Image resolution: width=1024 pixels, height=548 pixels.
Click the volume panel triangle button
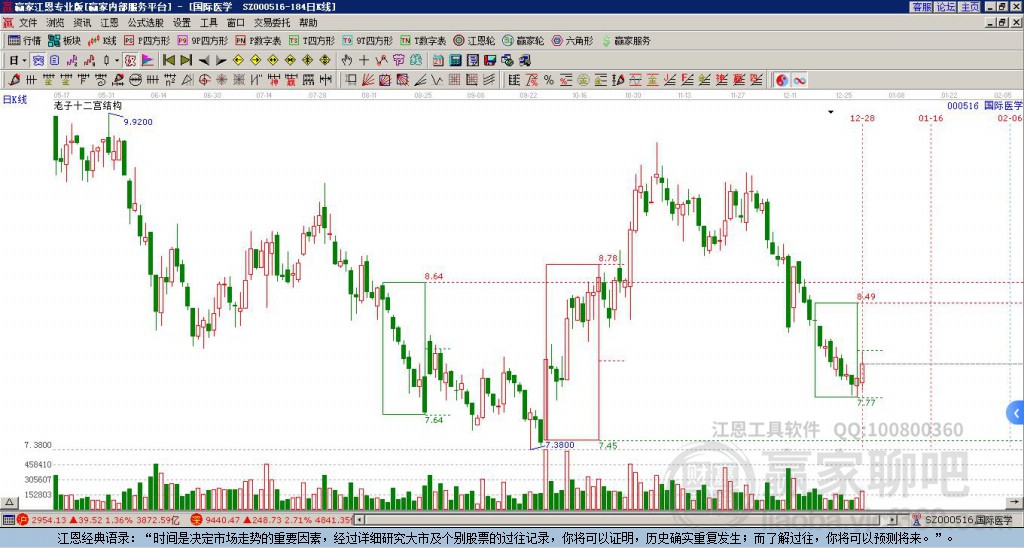9,502
